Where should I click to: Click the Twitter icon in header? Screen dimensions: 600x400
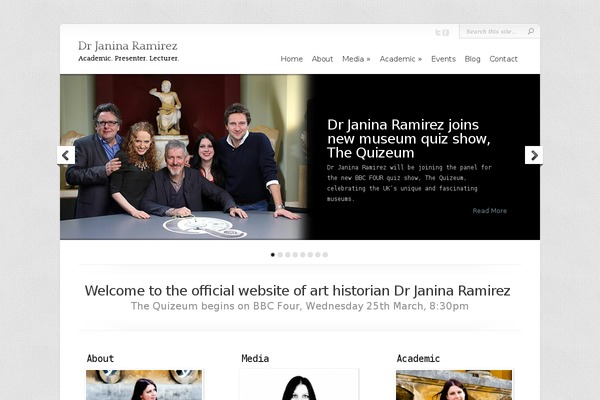pyautogui.click(x=438, y=32)
